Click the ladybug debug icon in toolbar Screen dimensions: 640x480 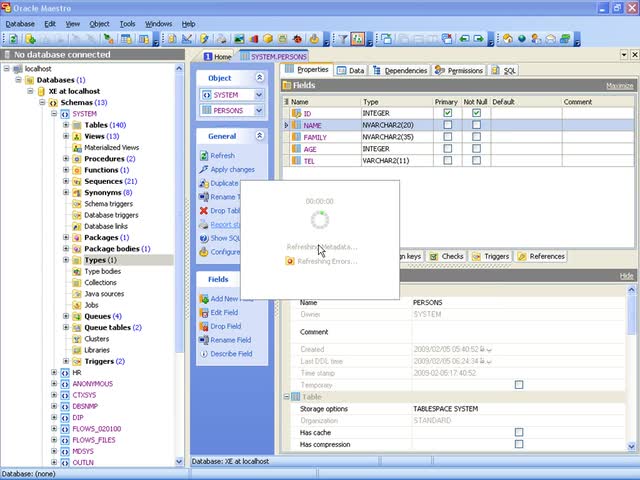pyautogui.click(x=298, y=39)
